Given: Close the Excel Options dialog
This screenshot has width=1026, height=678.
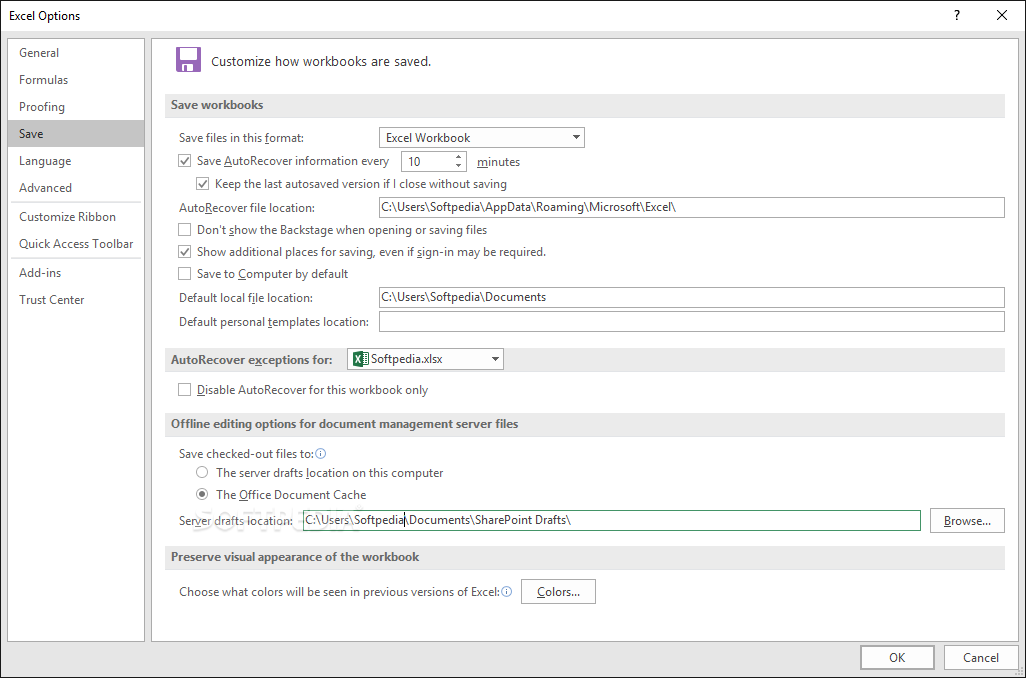Looking at the screenshot, I should 1002,15.
